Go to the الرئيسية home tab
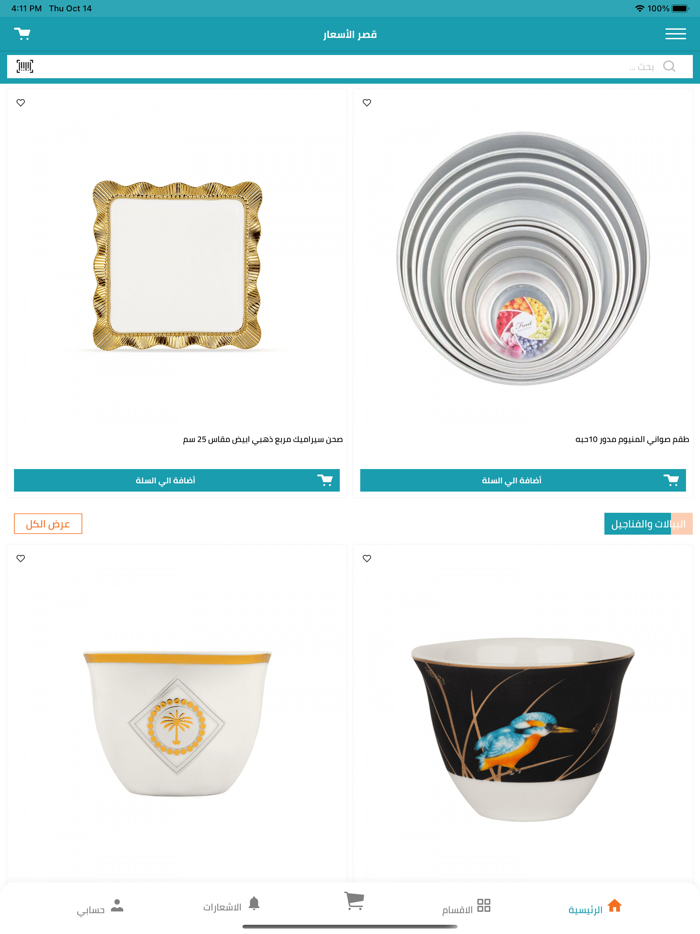The width and height of the screenshot is (700, 934). pos(595,907)
